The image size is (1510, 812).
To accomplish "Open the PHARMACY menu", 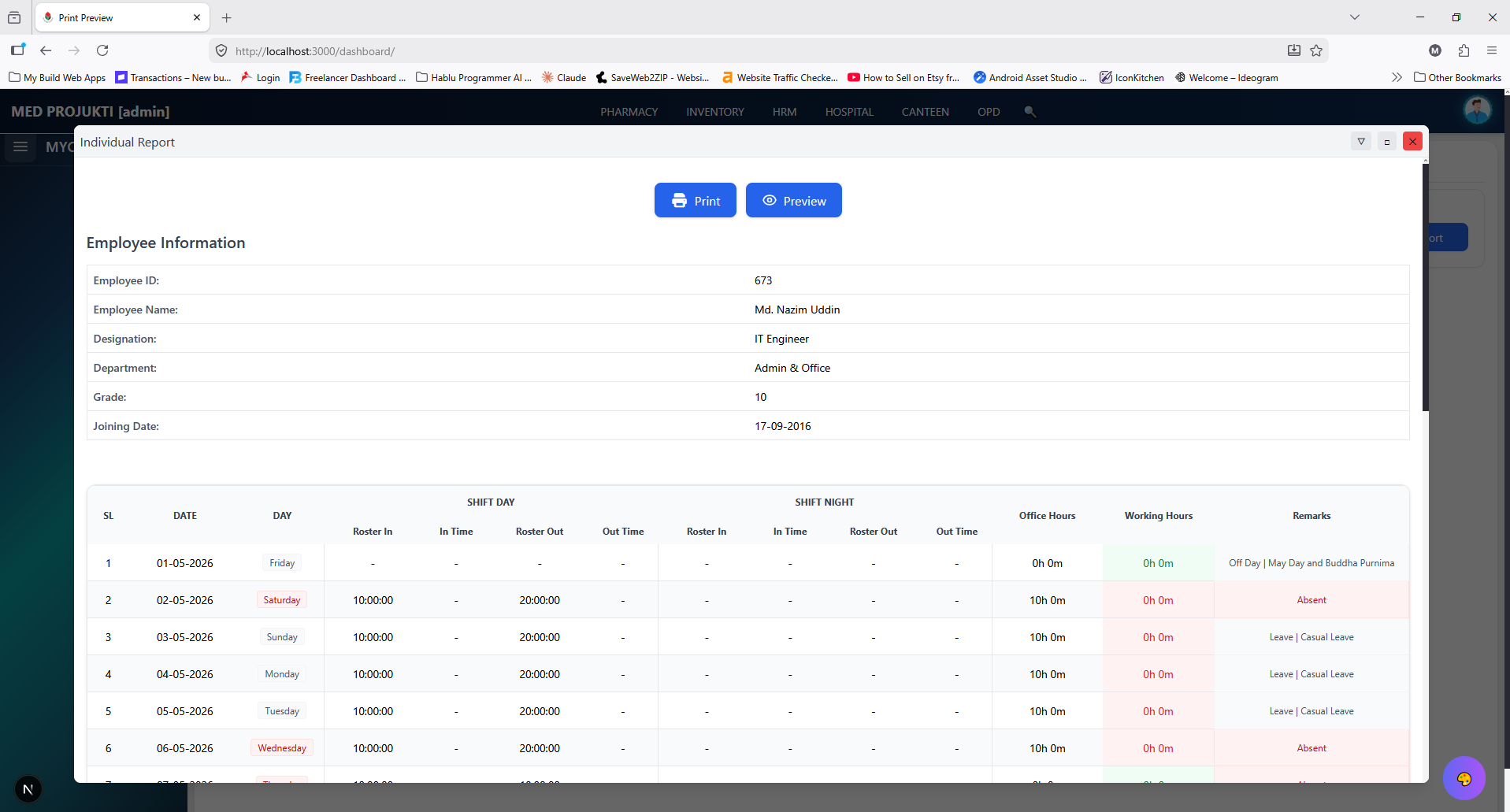I will (x=629, y=112).
